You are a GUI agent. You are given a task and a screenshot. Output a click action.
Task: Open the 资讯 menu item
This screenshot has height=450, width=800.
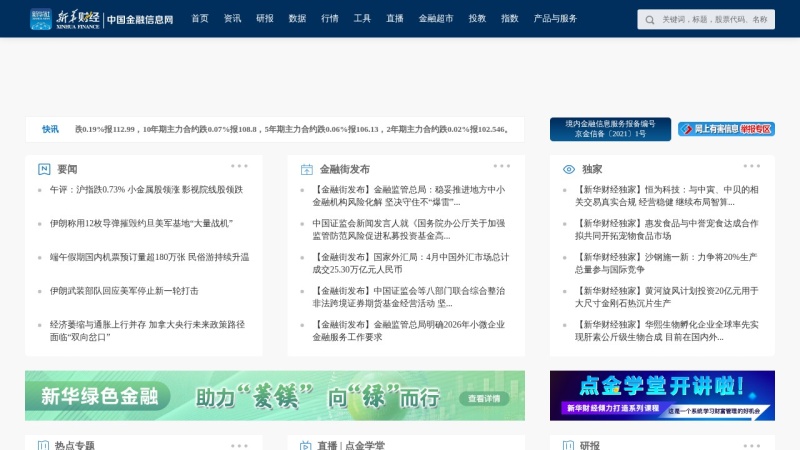[232, 19]
